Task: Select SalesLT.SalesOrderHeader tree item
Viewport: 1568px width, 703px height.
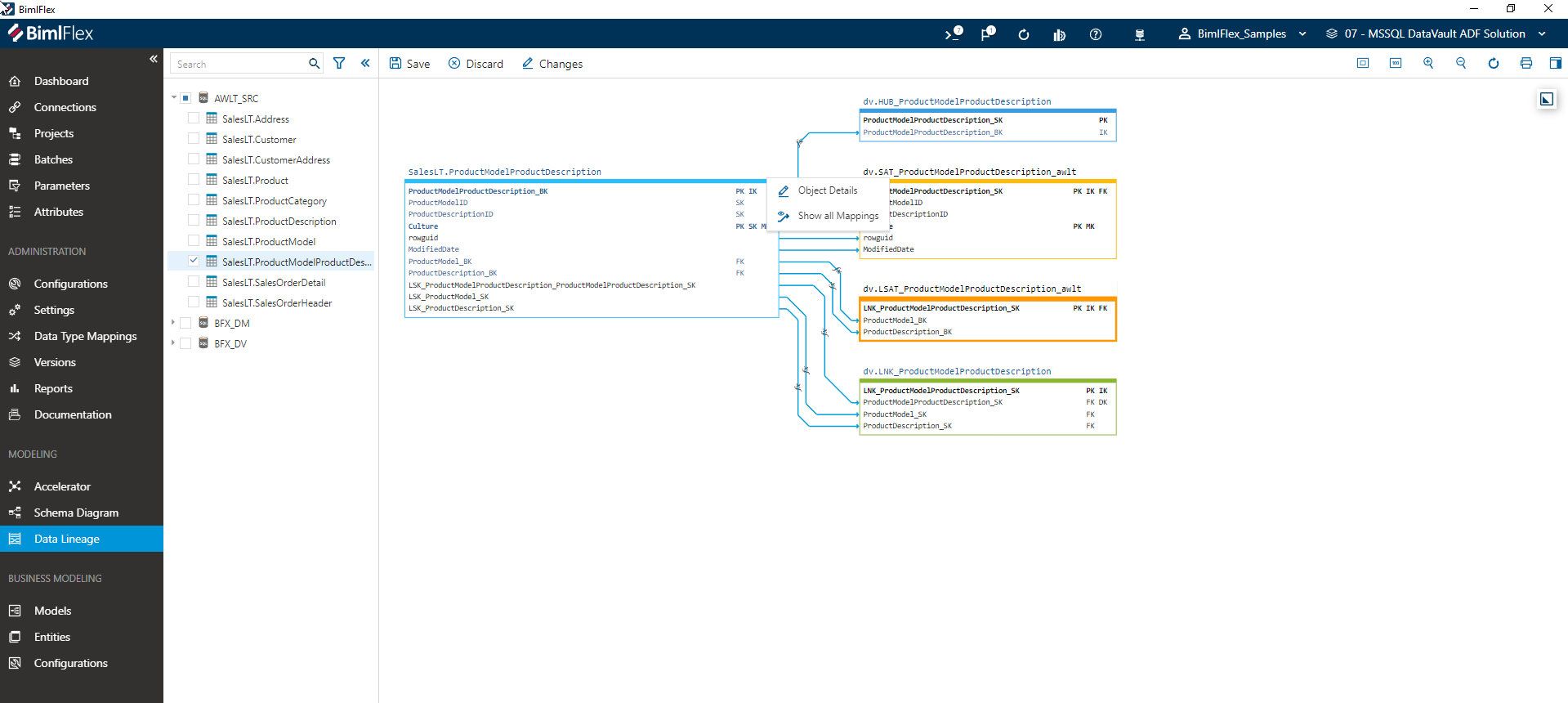Action: [x=277, y=302]
